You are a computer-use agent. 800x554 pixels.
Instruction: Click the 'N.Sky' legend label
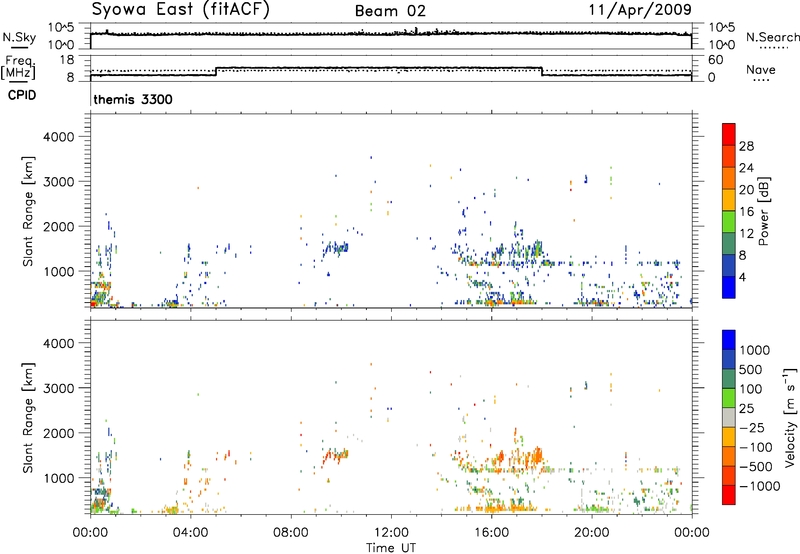pos(19,37)
